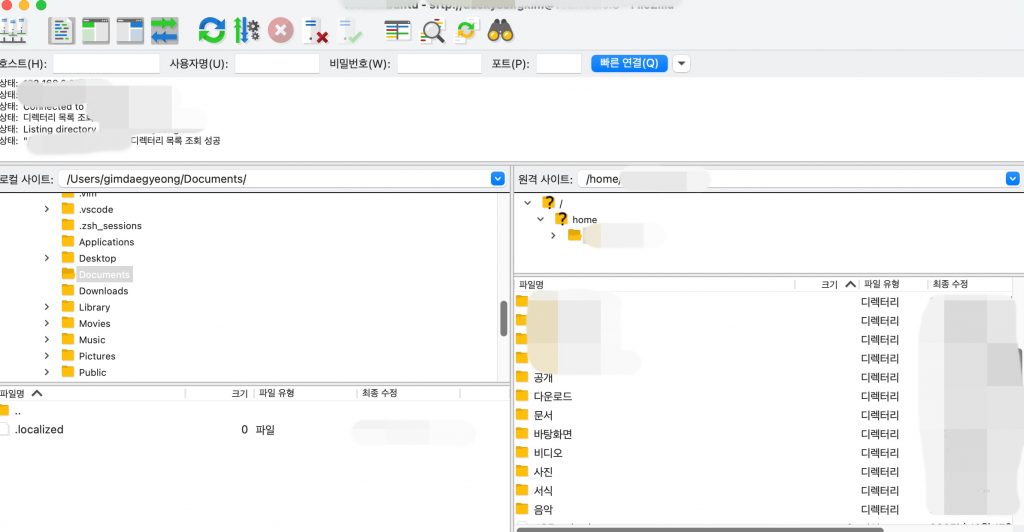Screen dimensions: 1024x532
Task: Click the local tree vertical scrollbar
Action: click(x=504, y=318)
